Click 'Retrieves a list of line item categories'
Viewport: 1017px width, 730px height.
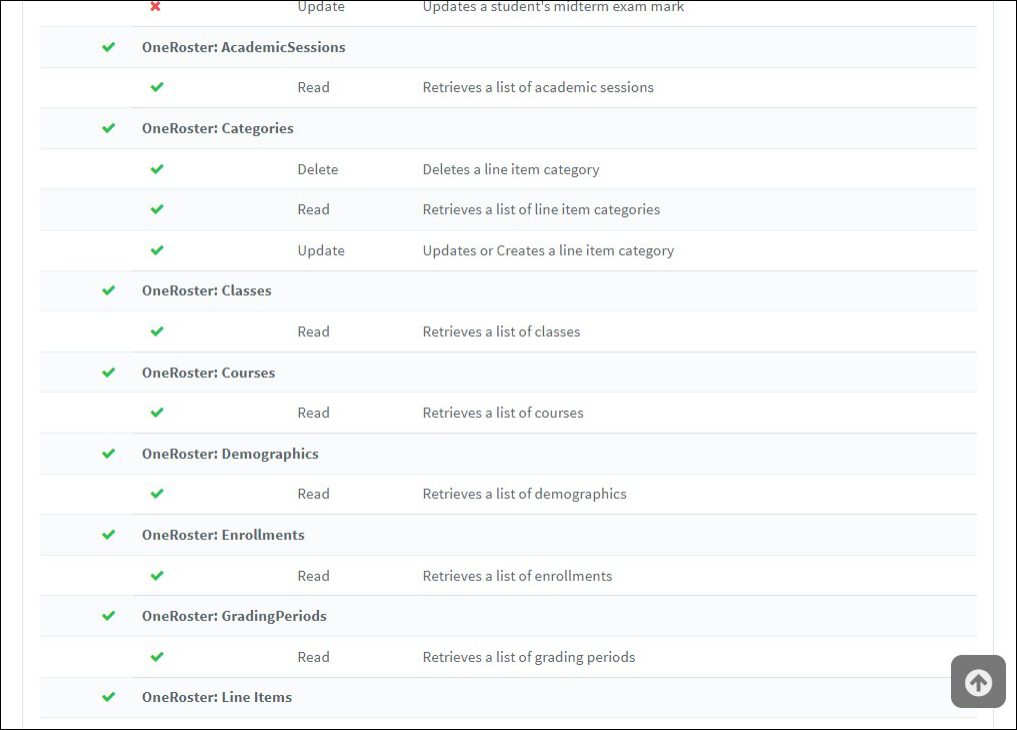(542, 209)
